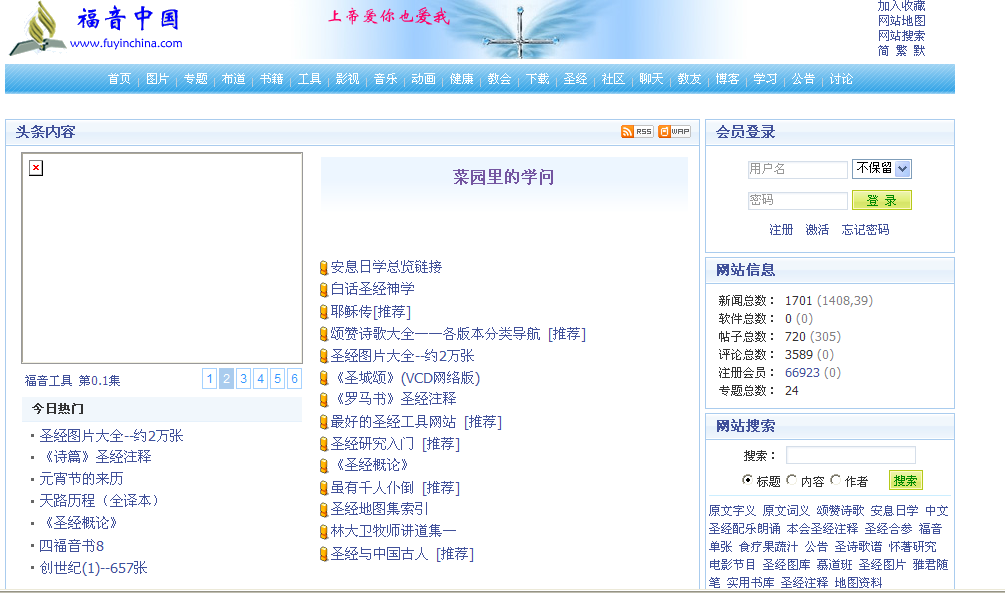
Task: Click the 福音中国 site logo
Action: pyautogui.click(x=96, y=28)
